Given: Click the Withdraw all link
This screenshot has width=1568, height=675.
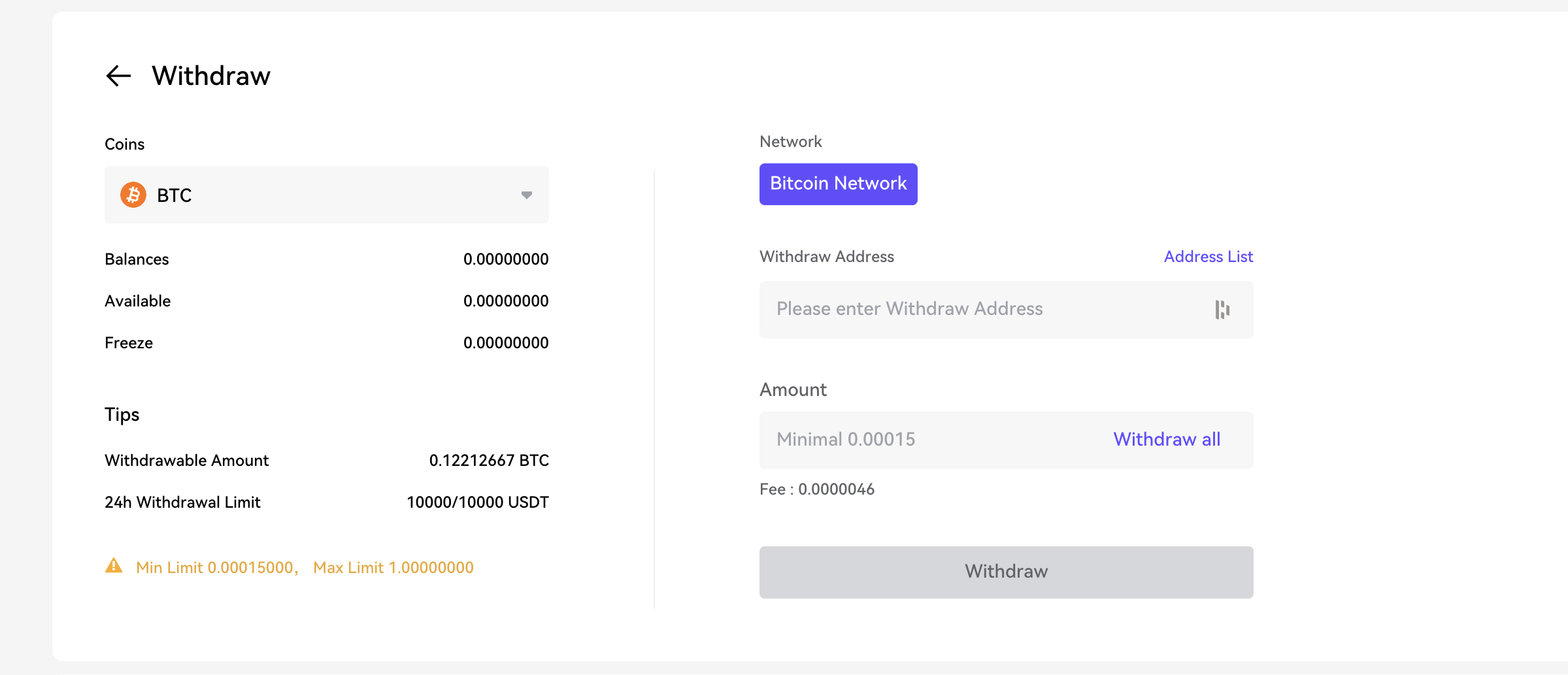Looking at the screenshot, I should 1167,439.
